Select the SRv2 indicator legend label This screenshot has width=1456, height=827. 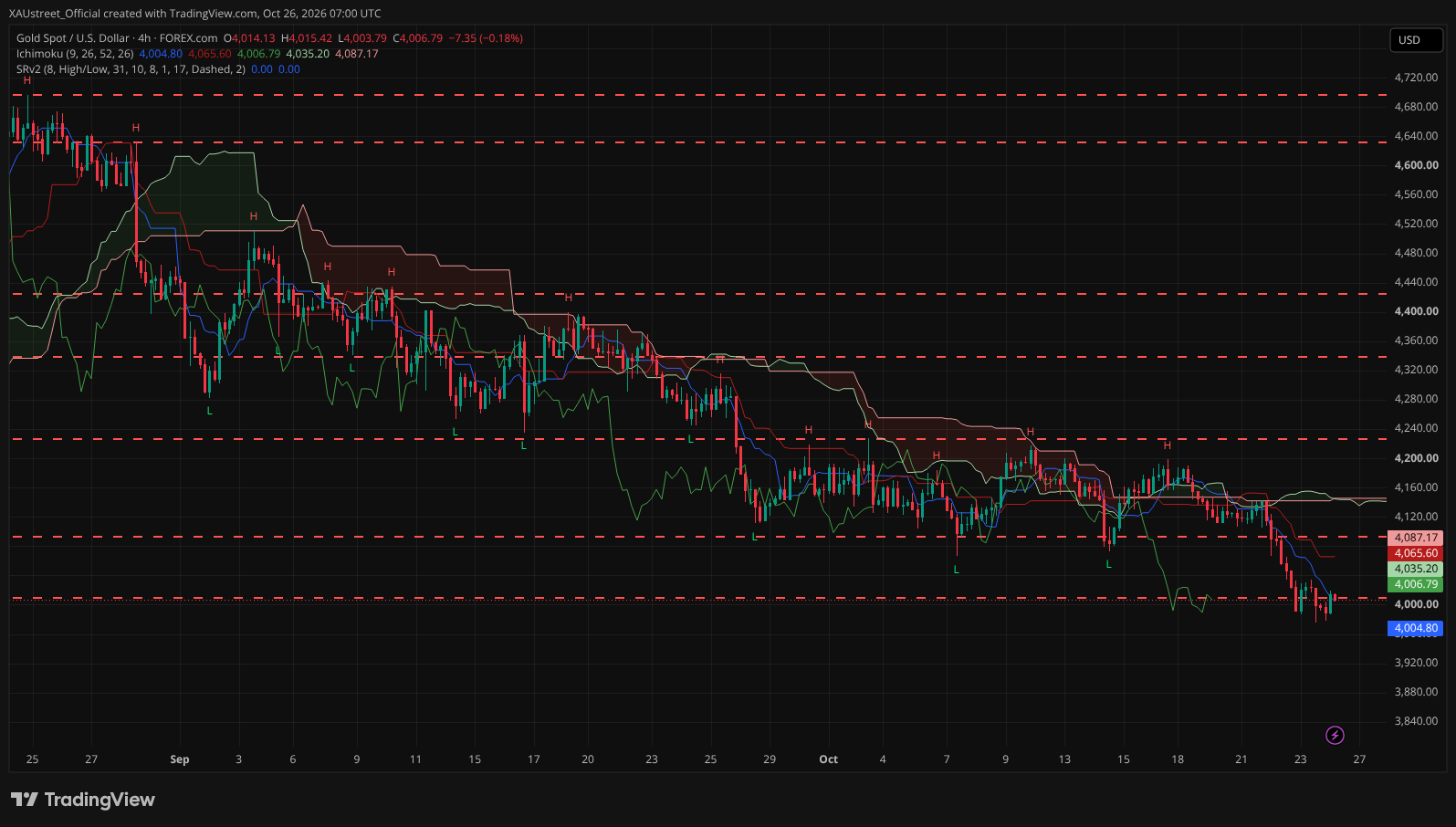point(131,69)
